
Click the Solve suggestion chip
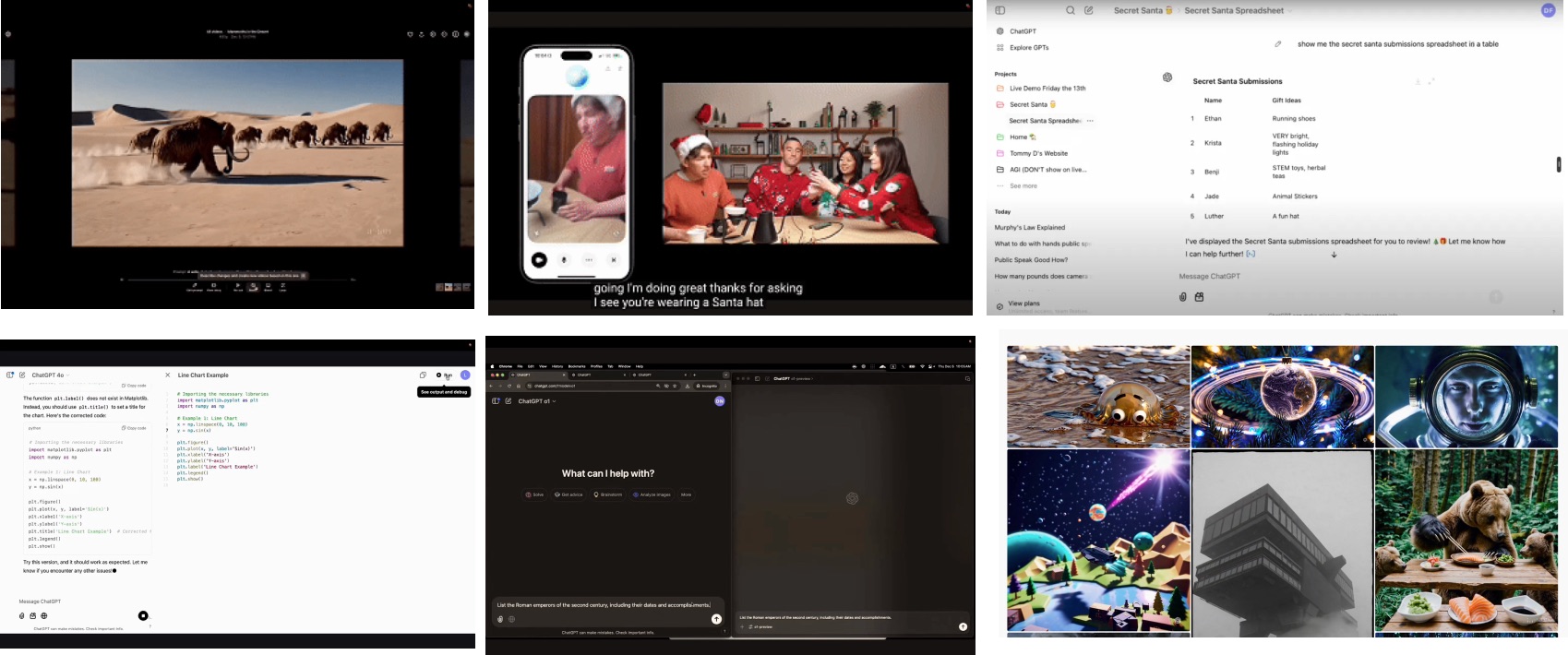tap(534, 494)
